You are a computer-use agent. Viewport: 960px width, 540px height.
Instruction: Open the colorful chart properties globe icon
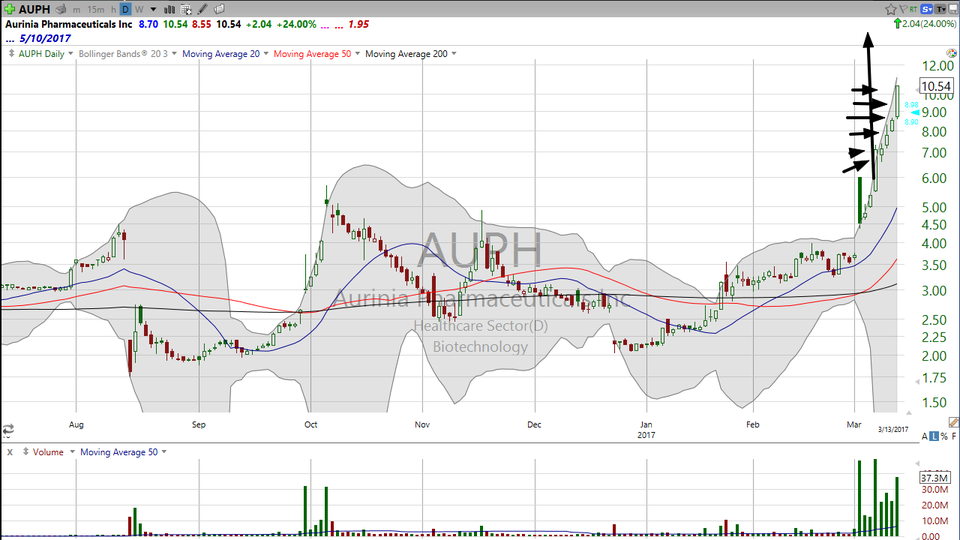pyautogui.click(x=951, y=54)
